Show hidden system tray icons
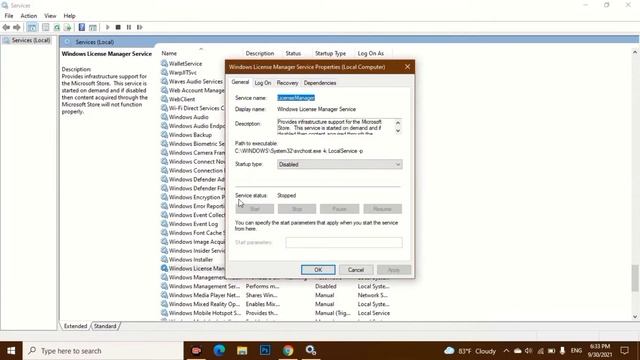 coord(506,351)
